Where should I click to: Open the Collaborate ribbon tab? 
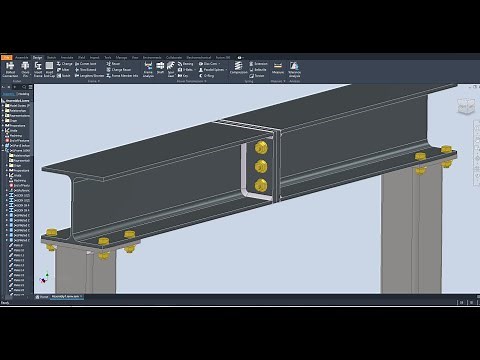tap(174, 58)
